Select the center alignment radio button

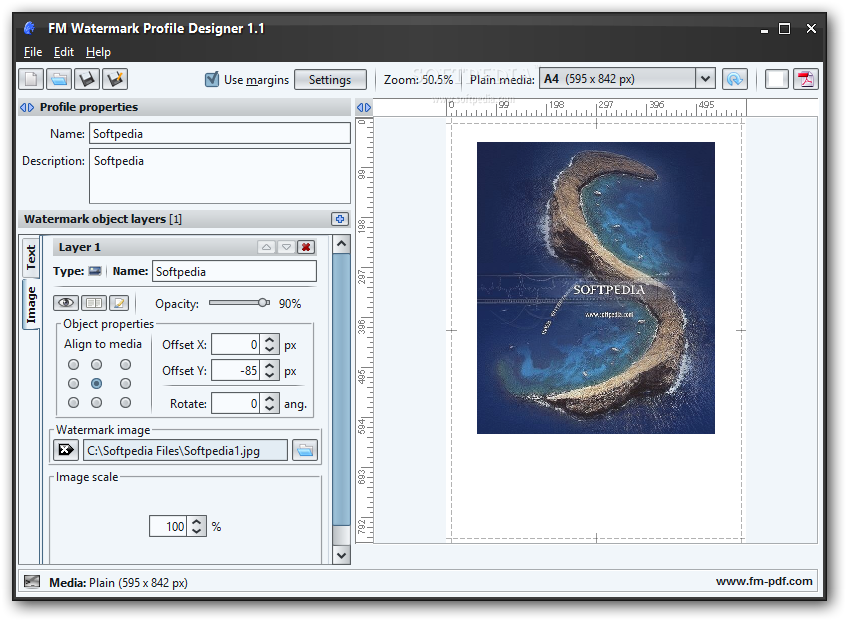[97, 383]
